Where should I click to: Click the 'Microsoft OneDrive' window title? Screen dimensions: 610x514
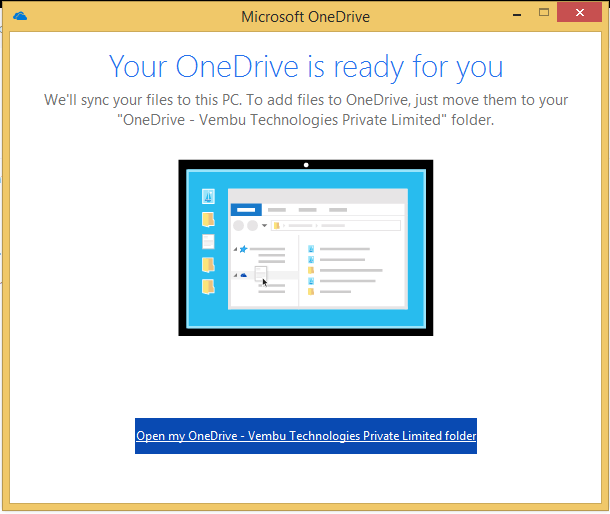[305, 17]
